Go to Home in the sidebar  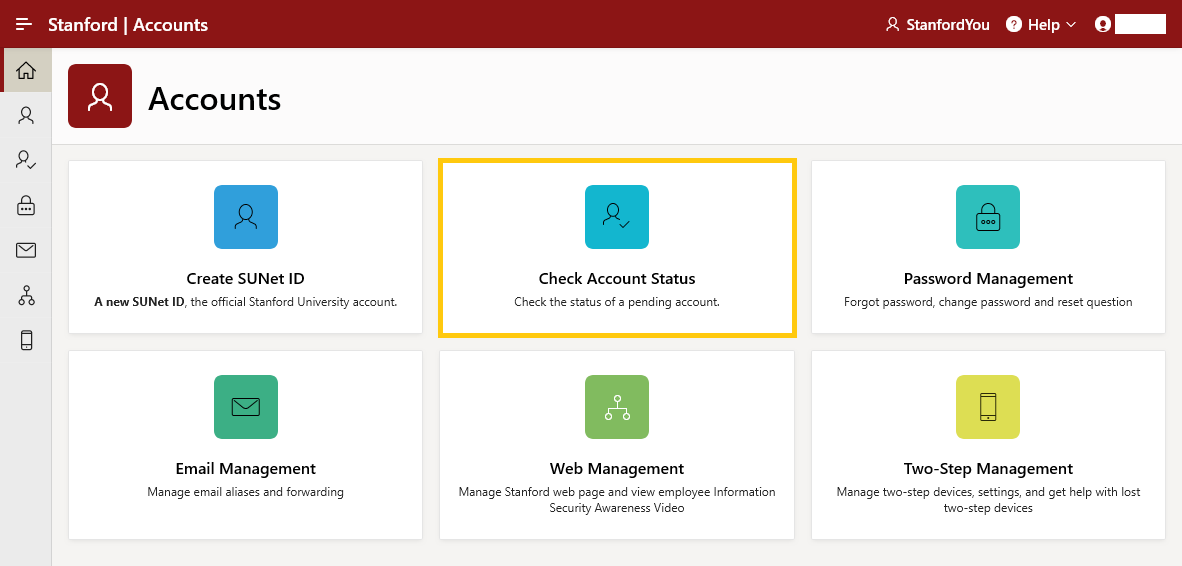coord(26,70)
